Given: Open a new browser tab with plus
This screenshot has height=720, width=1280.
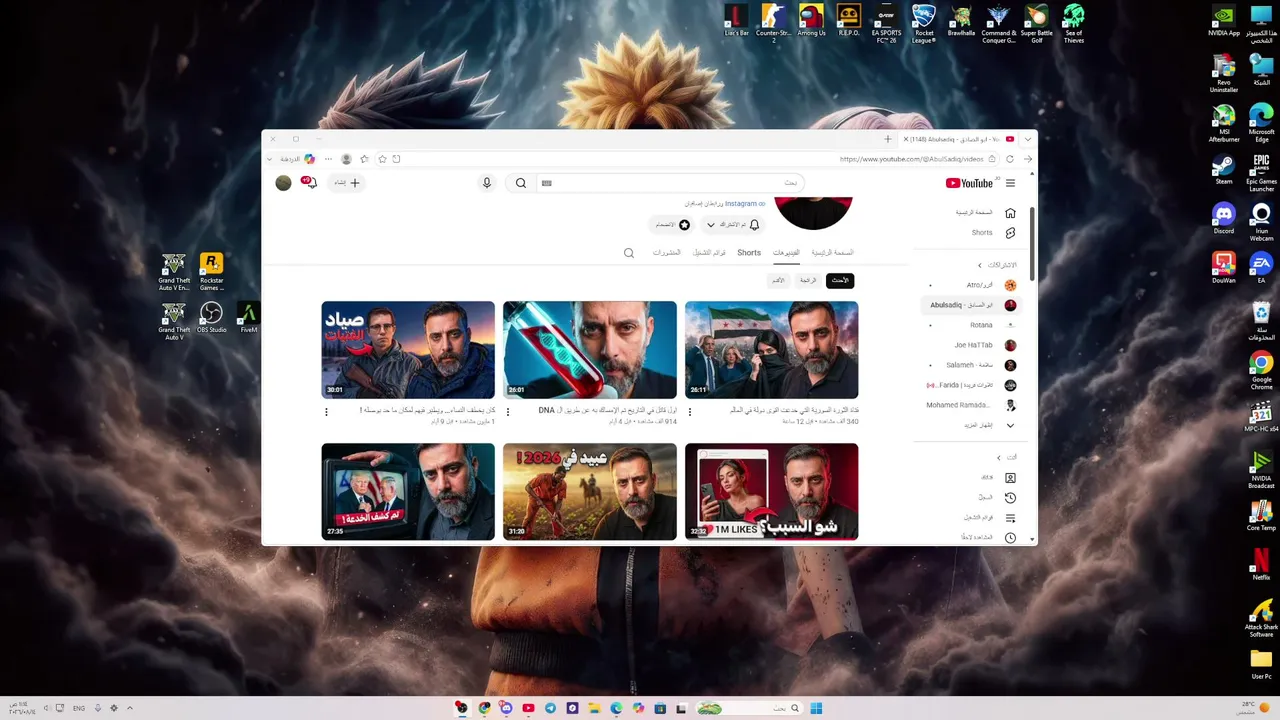Looking at the screenshot, I should 887,139.
